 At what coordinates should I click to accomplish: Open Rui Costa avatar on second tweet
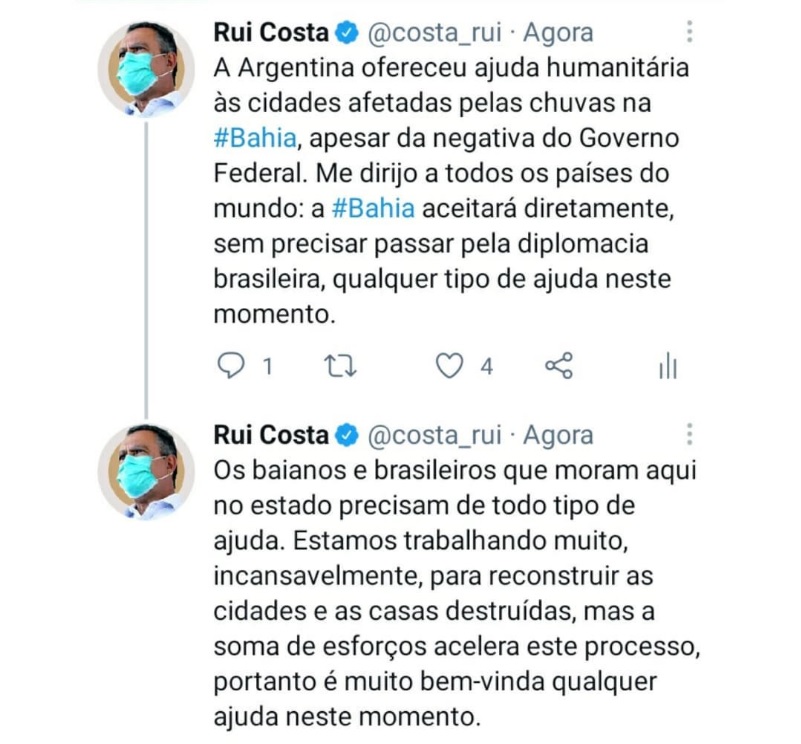(x=146, y=472)
